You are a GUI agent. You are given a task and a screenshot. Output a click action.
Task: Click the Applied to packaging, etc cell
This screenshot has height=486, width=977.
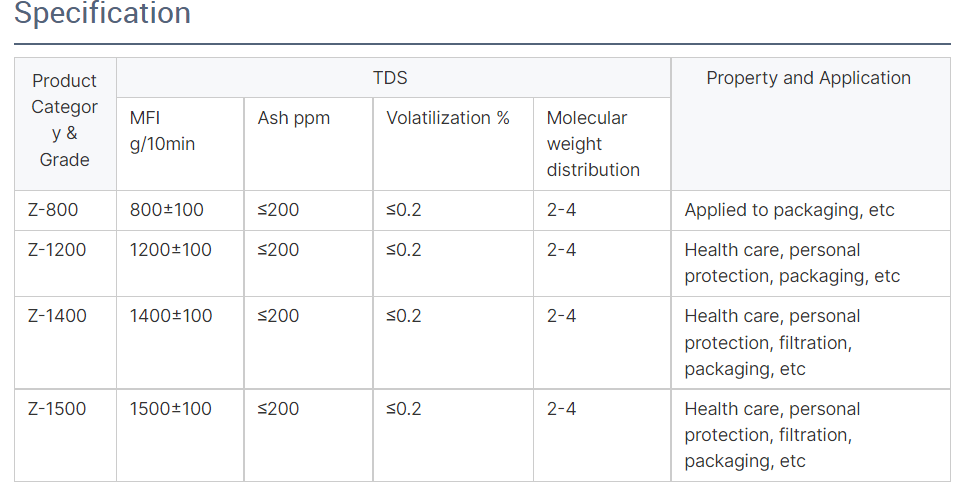(811, 211)
